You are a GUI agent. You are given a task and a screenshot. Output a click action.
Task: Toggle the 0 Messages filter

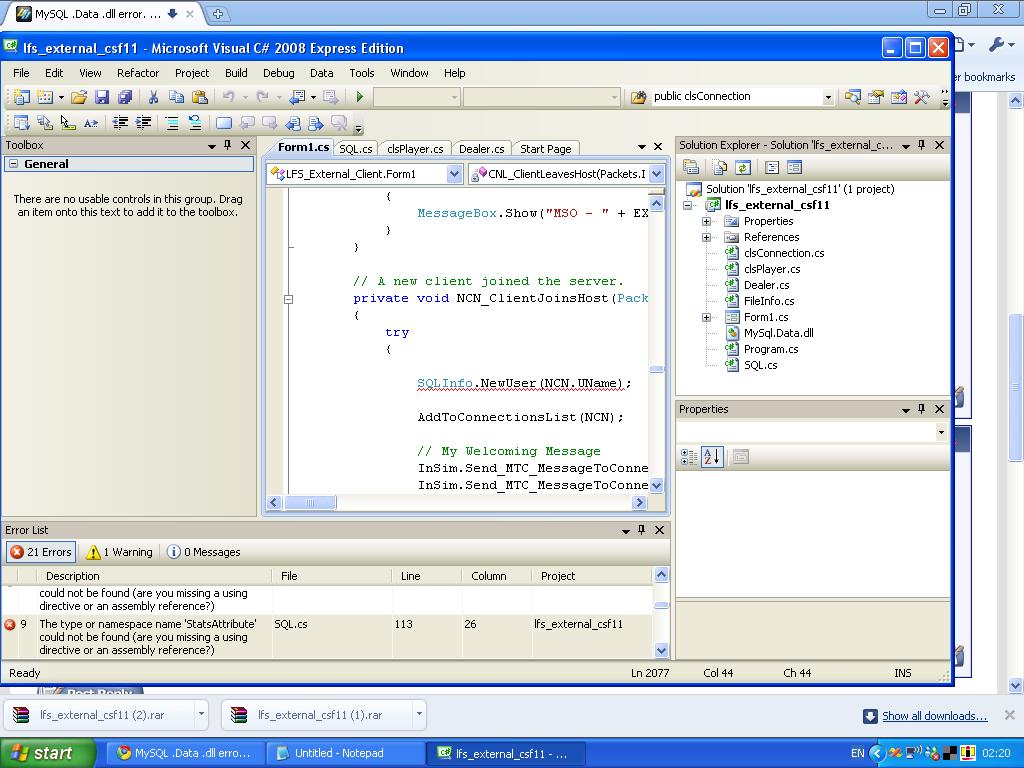coord(204,552)
